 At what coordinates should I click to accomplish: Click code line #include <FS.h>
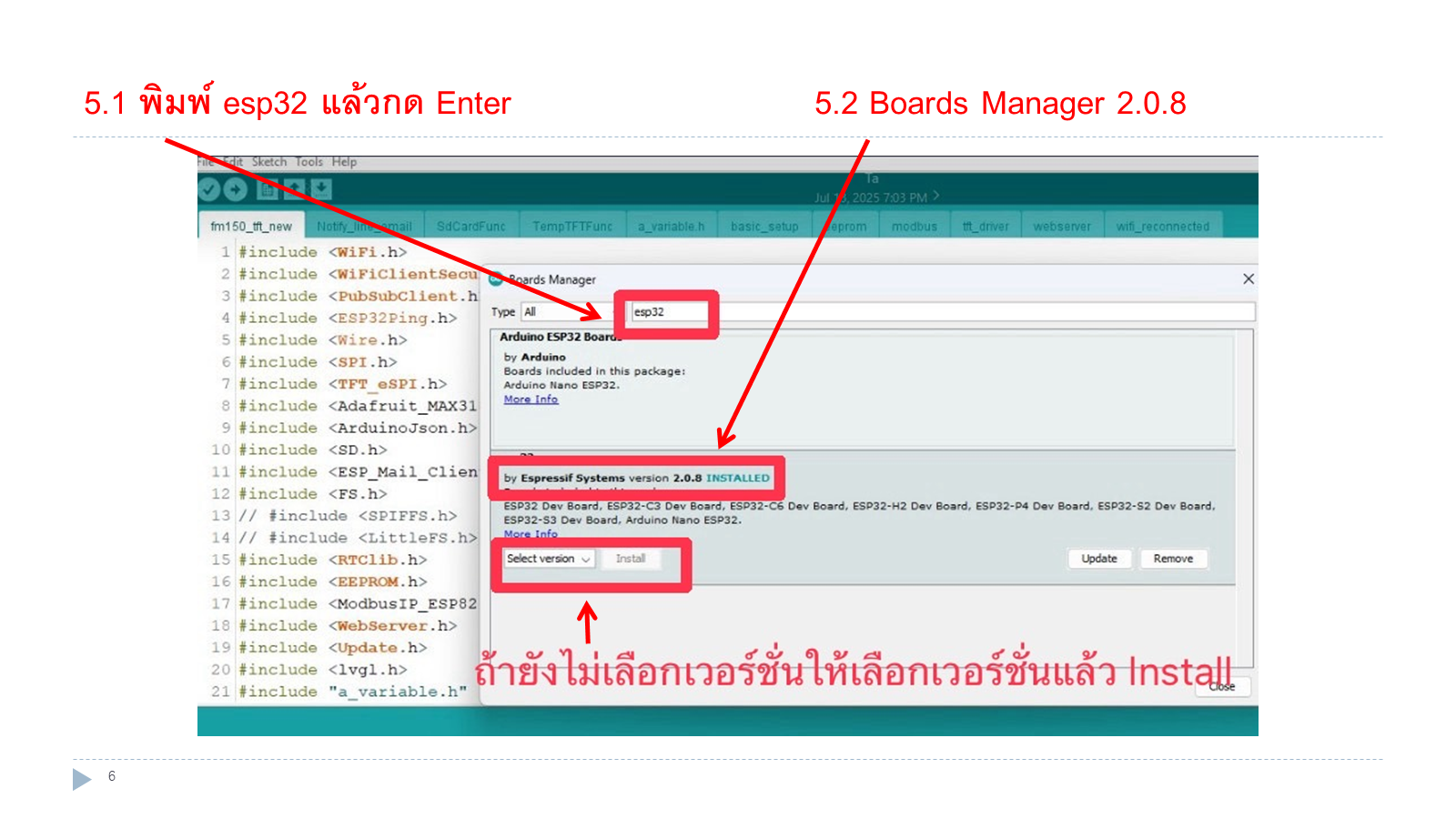tap(312, 493)
